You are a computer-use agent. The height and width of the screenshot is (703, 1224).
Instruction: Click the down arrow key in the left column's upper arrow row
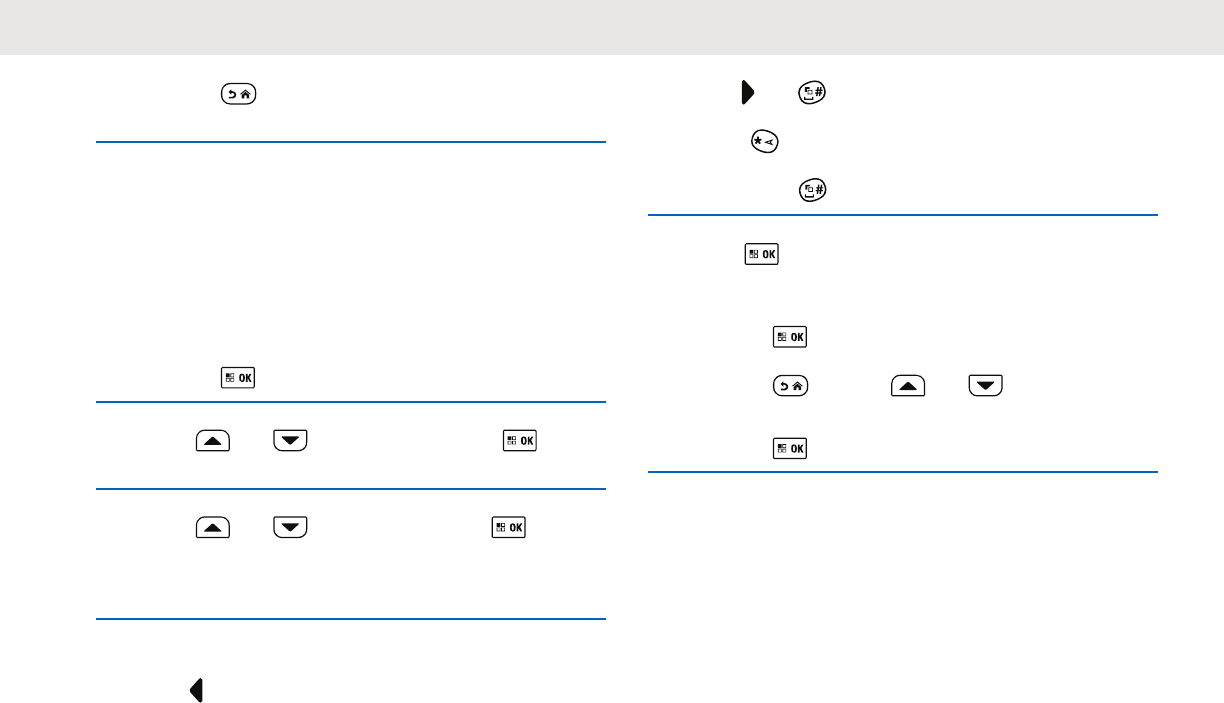[x=290, y=439]
